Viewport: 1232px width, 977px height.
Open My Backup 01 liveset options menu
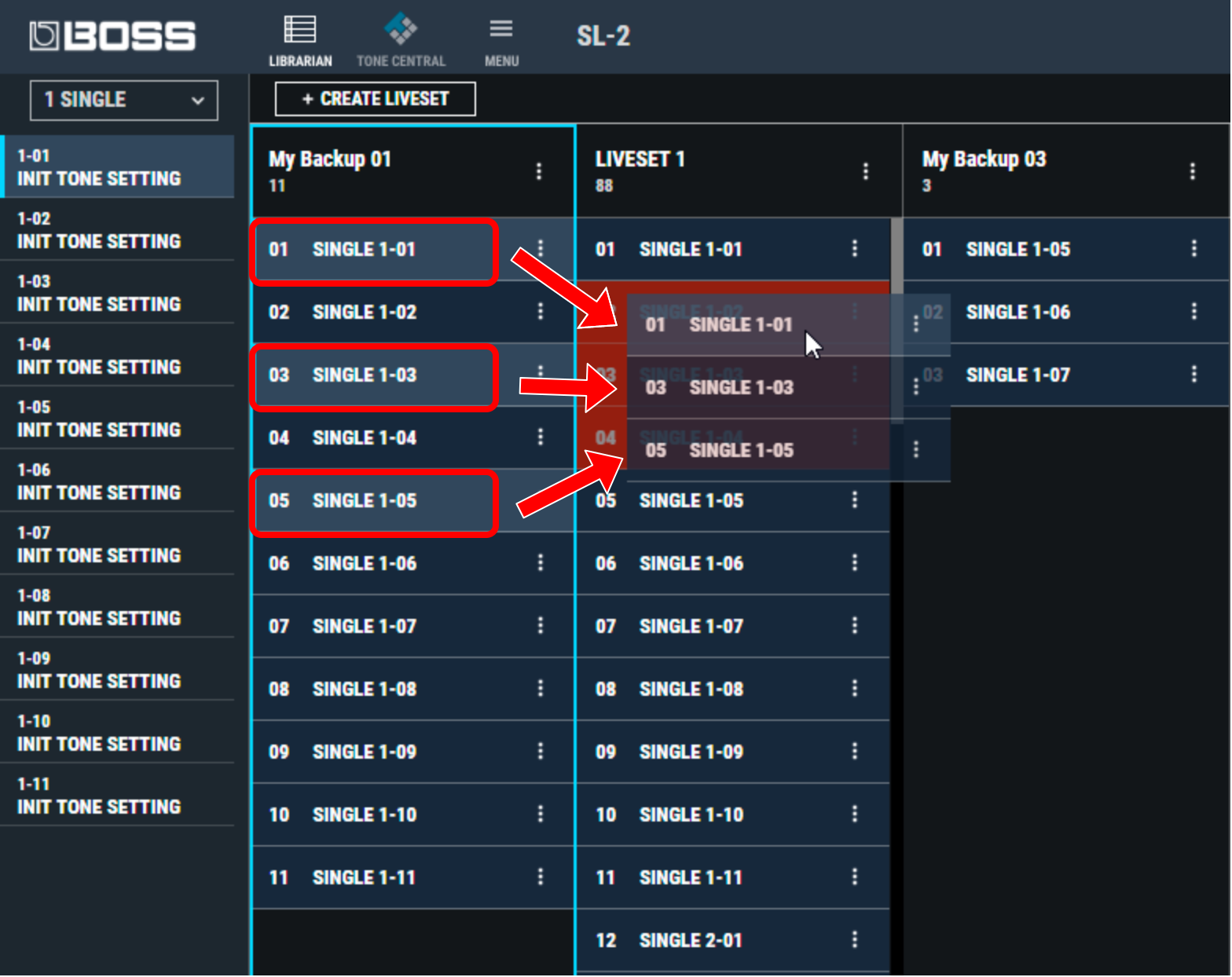click(539, 171)
